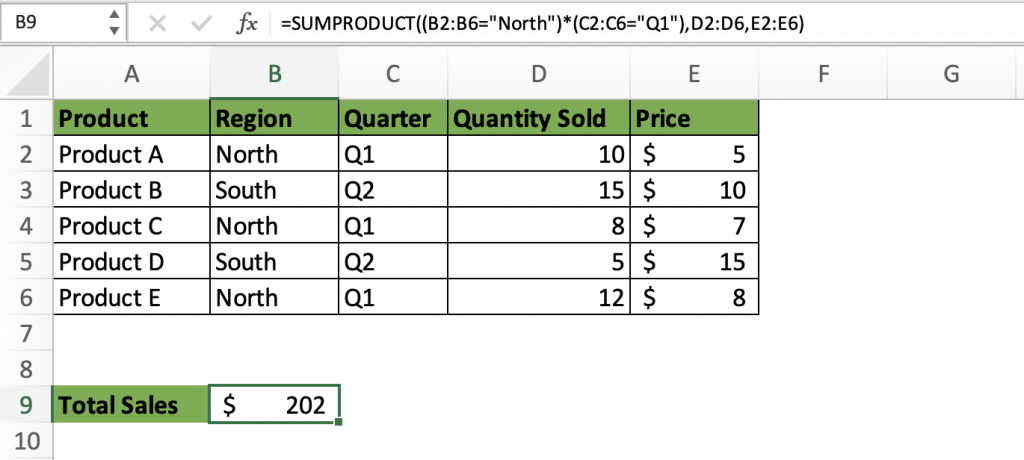Click the Name Box down arrow
Viewport: 1024px width, 460px height.
[x=114, y=31]
